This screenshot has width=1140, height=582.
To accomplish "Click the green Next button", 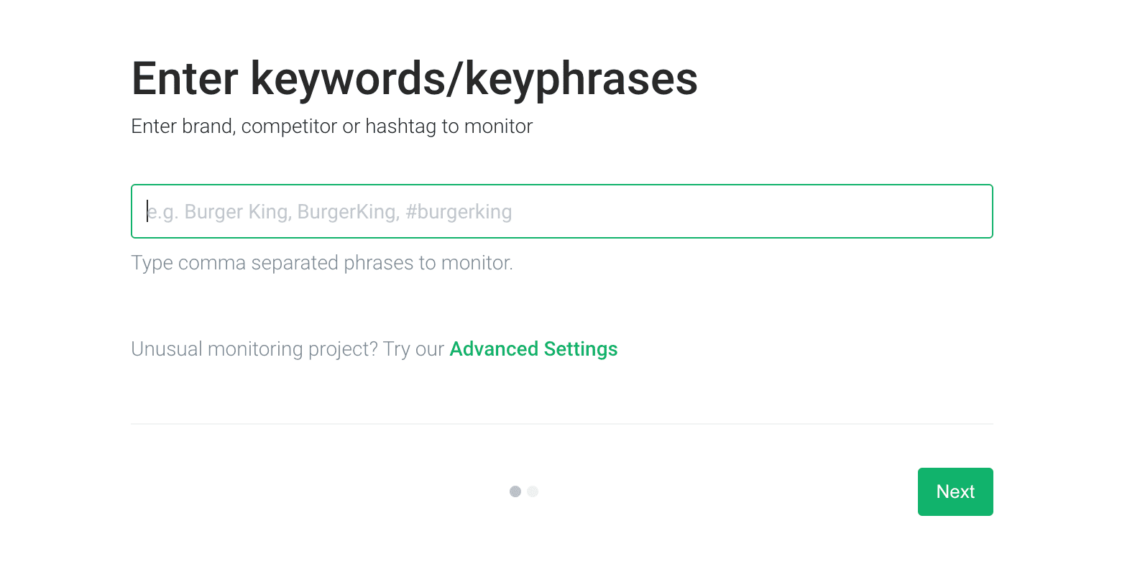I will pyautogui.click(x=955, y=492).
